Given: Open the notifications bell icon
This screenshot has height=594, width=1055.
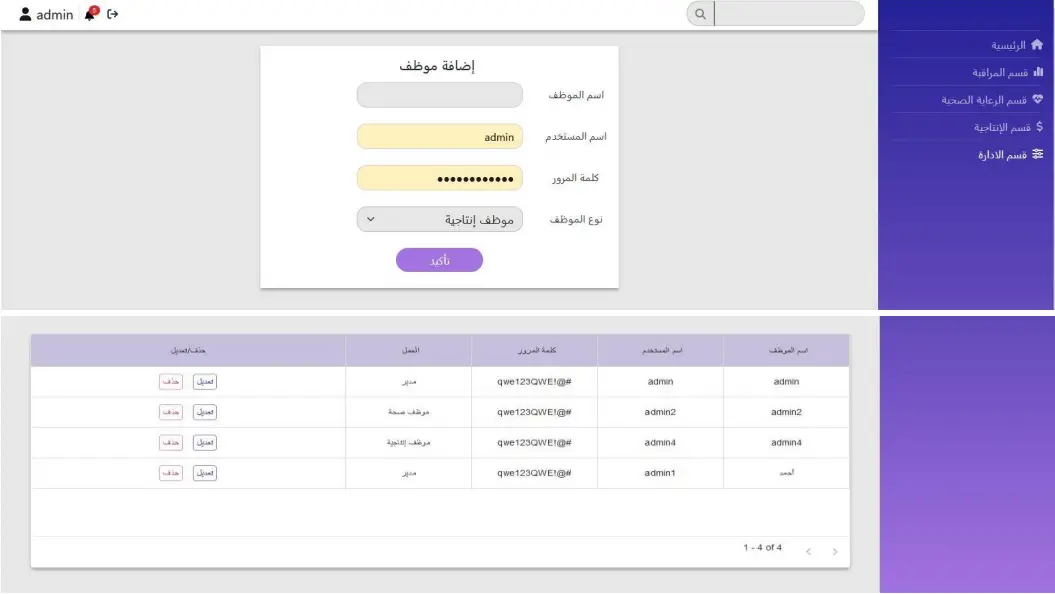Looking at the screenshot, I should point(91,14).
